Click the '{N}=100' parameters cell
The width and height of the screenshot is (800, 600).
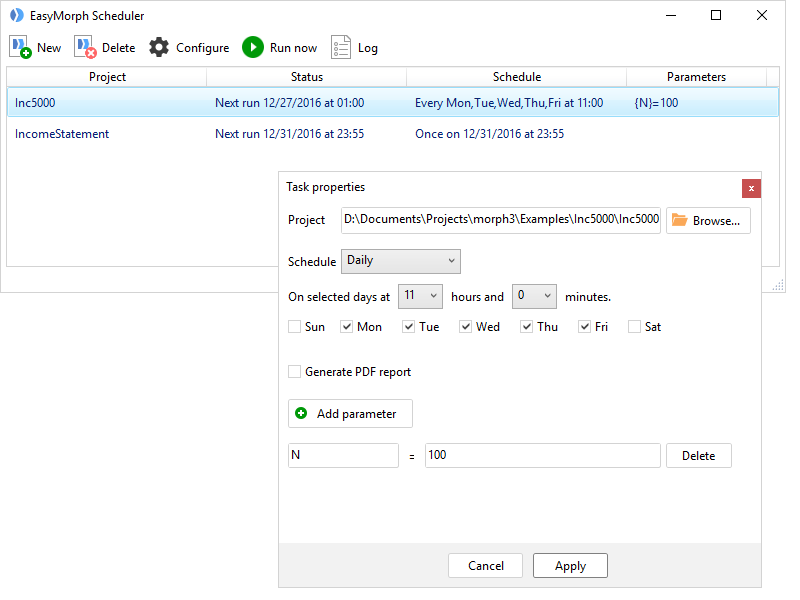(656, 103)
